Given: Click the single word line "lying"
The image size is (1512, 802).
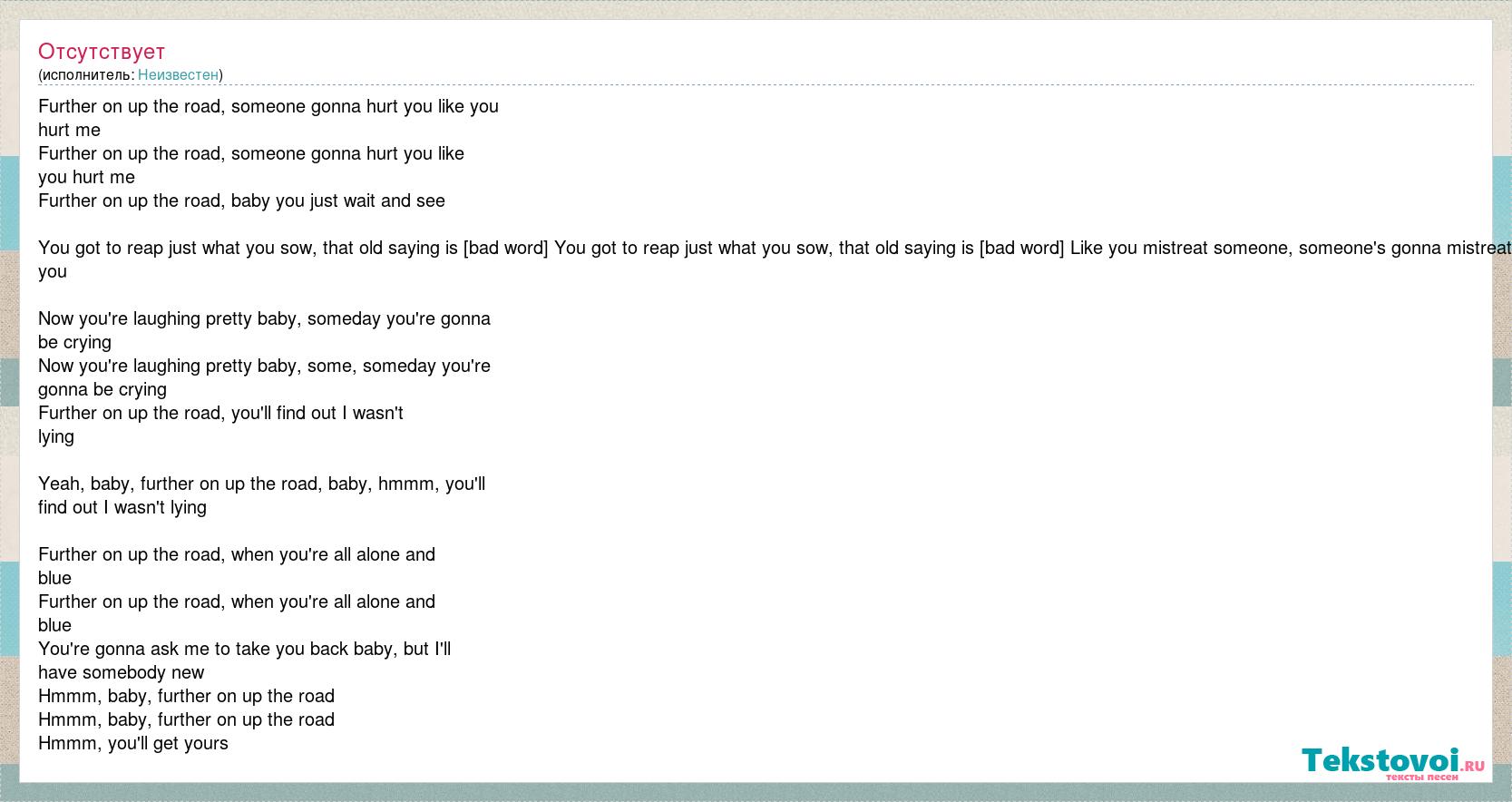Looking at the screenshot, I should (56, 436).
